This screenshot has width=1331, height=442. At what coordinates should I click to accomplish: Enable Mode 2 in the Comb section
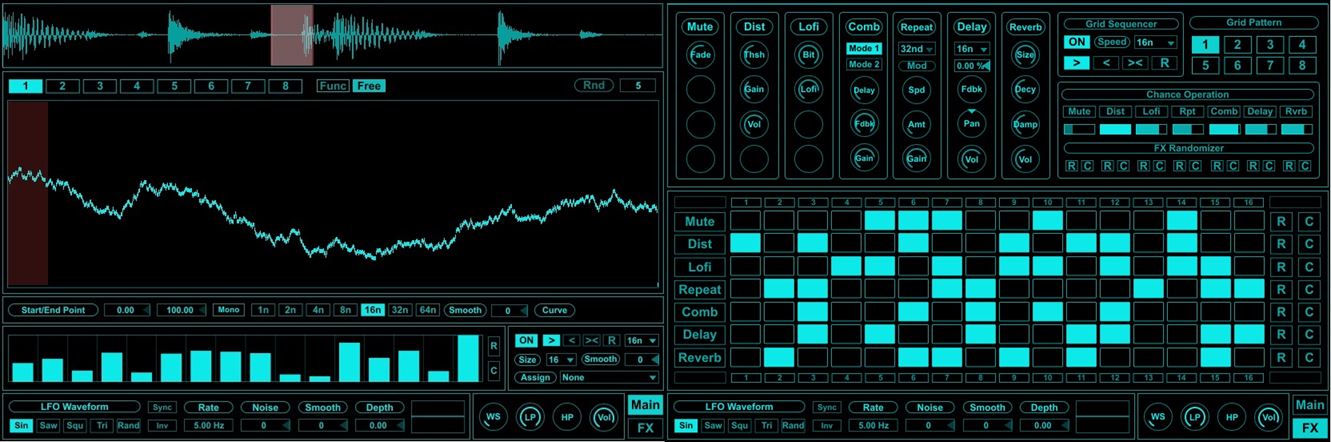[863, 64]
